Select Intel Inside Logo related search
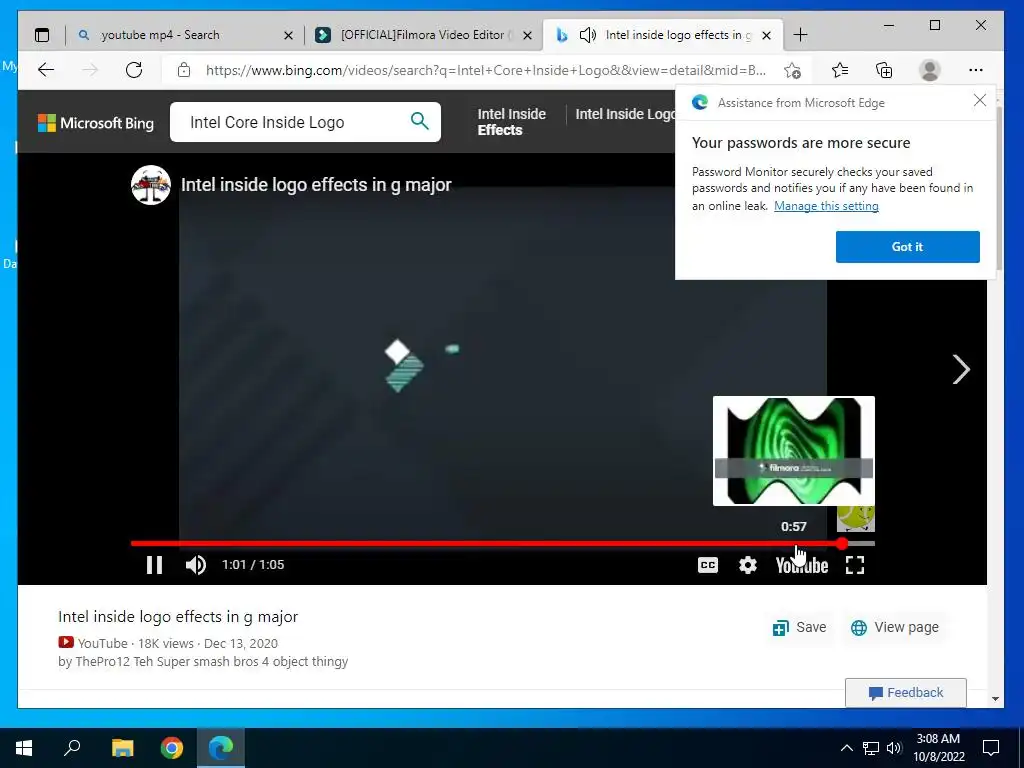Screen dimensions: 1024x768 click(625, 114)
